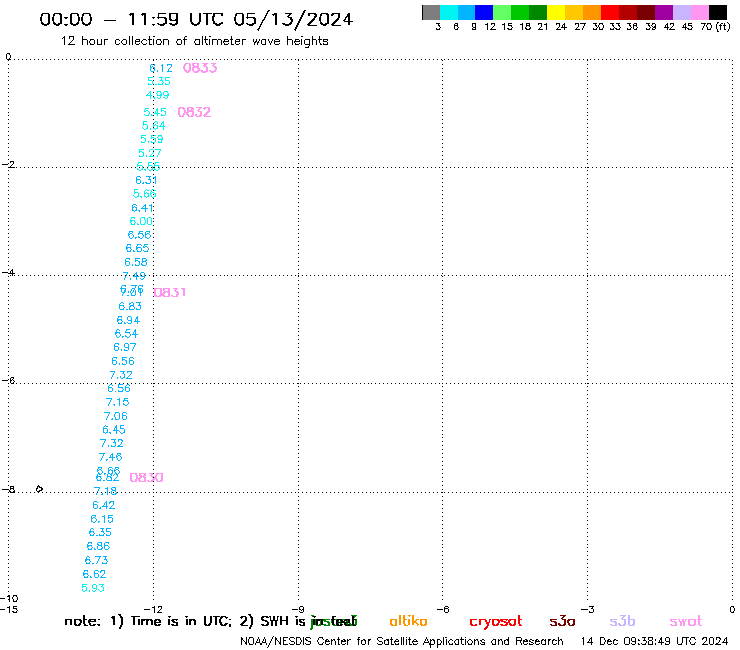Select the measurement '7.18'
This screenshot has height=650, width=740.
[x=105, y=491]
